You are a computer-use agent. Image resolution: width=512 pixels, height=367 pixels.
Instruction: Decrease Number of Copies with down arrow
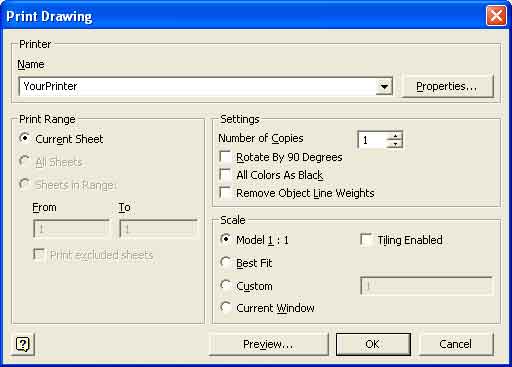pyautogui.click(x=395, y=144)
